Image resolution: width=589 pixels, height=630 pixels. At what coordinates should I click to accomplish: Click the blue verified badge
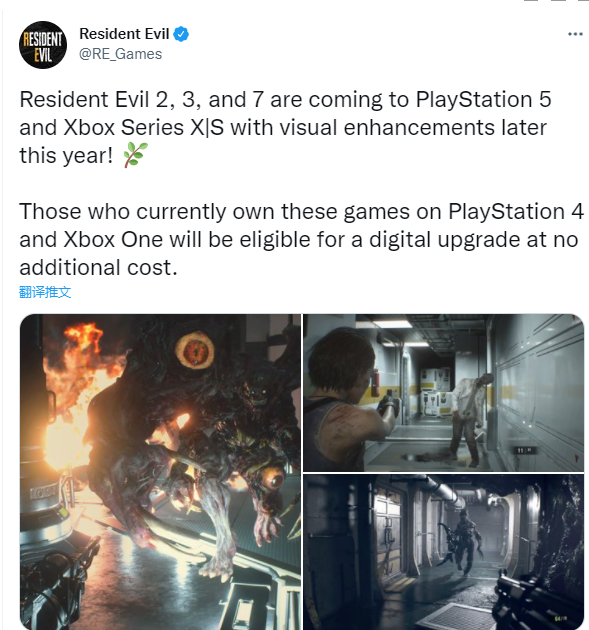[x=181, y=35]
